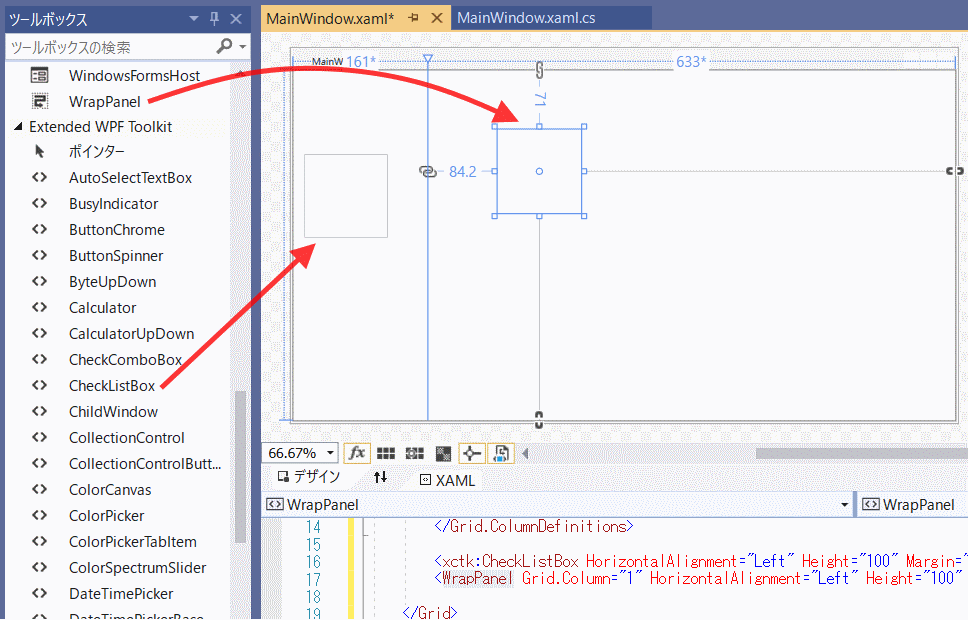Image resolution: width=968 pixels, height=620 pixels.
Task: Click the toolbox search field
Action: coord(111,48)
